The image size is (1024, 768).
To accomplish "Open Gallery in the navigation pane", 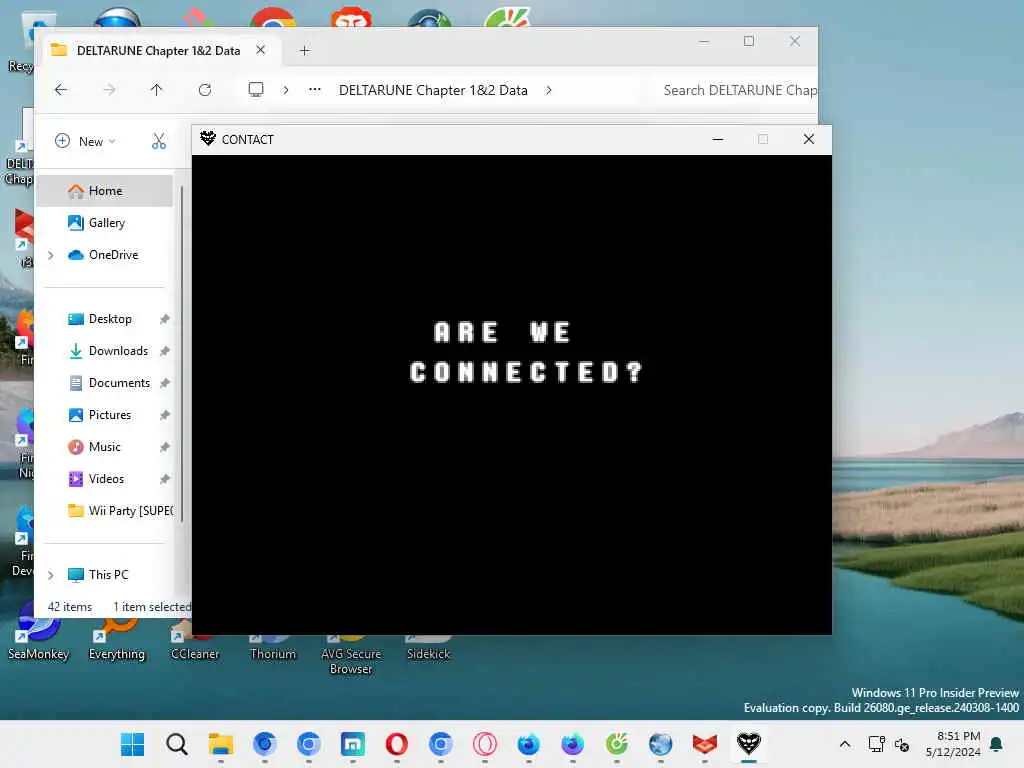I will click(x=105, y=223).
